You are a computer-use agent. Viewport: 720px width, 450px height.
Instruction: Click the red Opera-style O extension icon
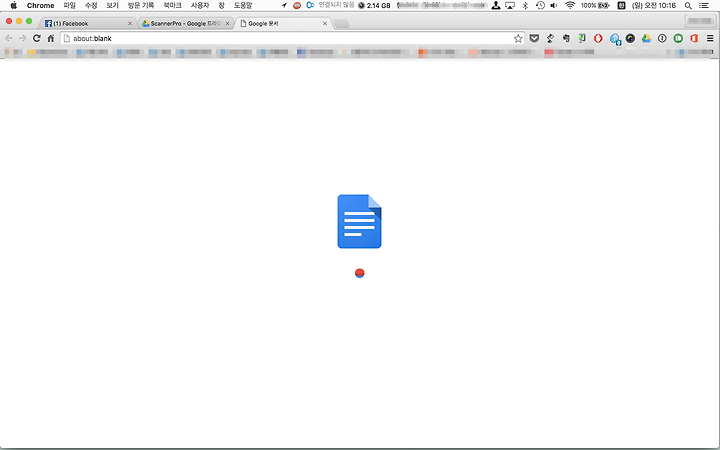click(x=598, y=39)
